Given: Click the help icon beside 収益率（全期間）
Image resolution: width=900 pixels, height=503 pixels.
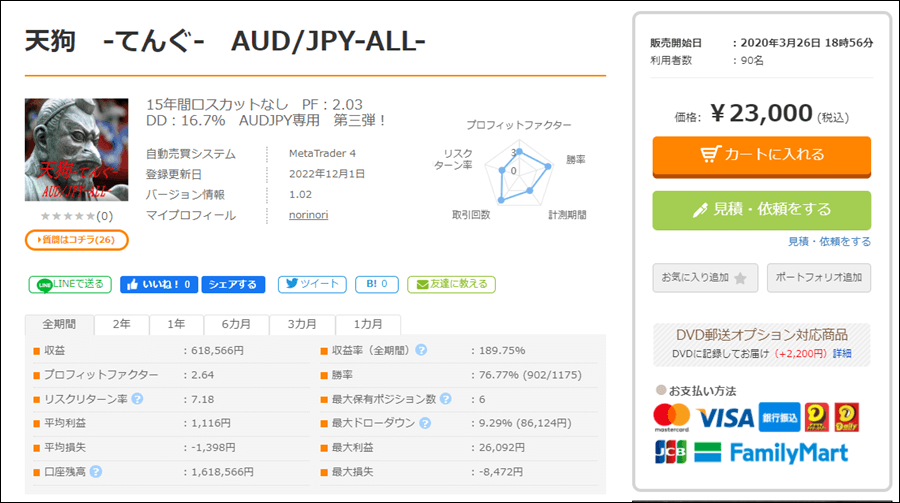Looking at the screenshot, I should (421, 350).
